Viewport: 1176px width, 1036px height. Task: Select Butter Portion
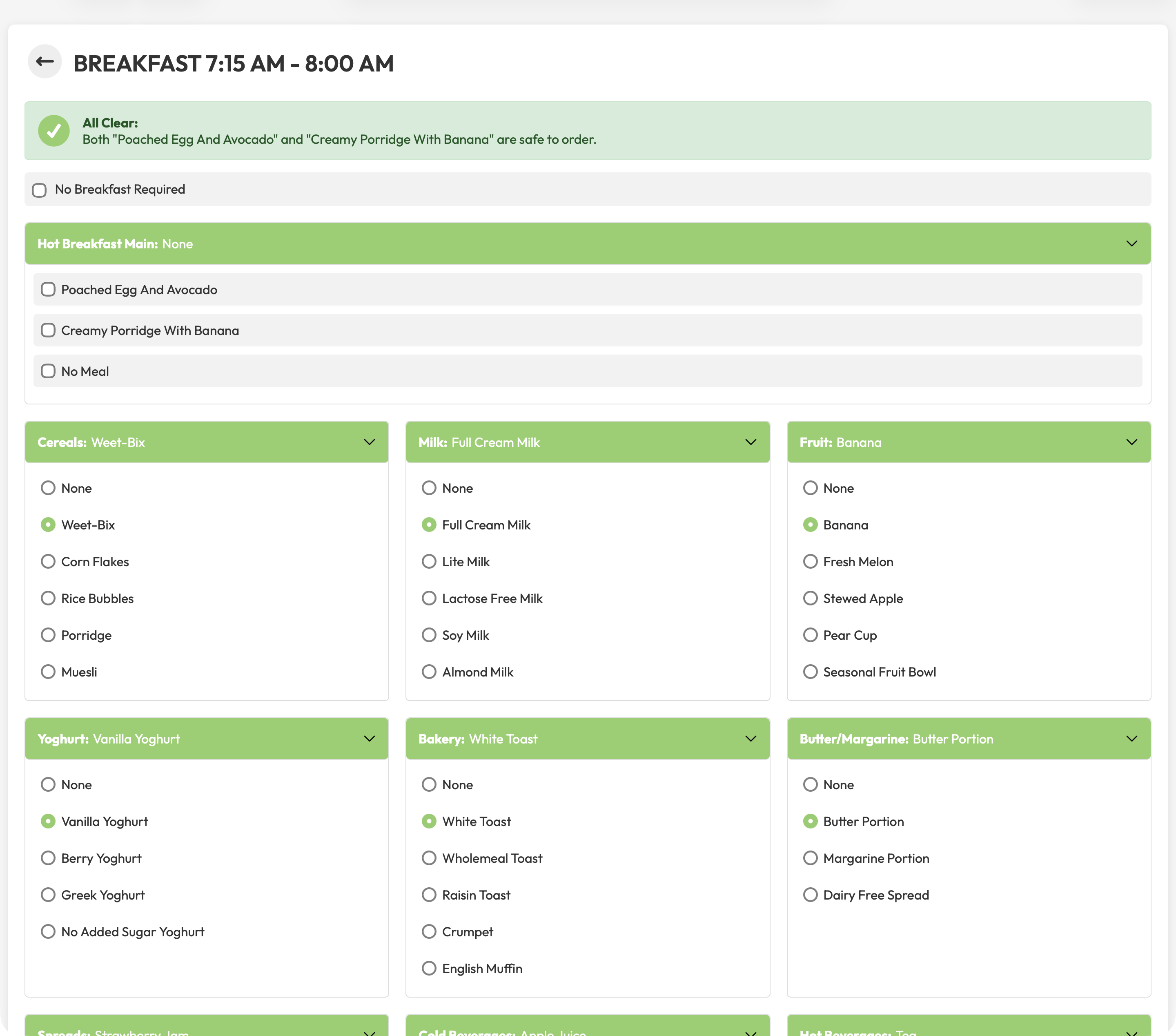coord(810,821)
